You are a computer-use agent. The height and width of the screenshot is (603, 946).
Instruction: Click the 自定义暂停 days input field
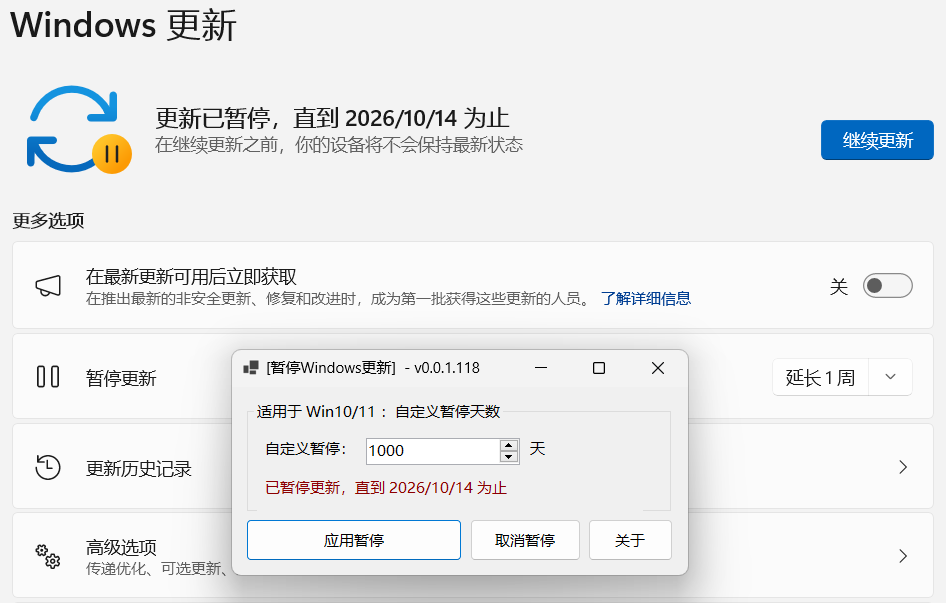[432, 451]
